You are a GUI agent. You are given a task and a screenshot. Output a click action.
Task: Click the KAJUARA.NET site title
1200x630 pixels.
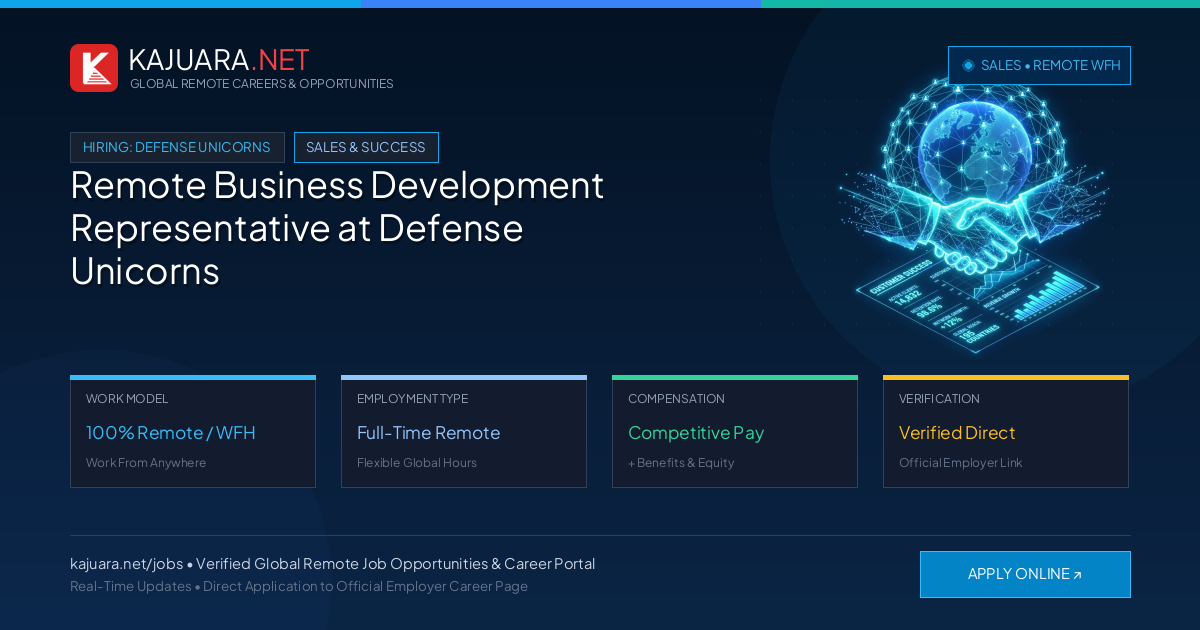pos(219,60)
